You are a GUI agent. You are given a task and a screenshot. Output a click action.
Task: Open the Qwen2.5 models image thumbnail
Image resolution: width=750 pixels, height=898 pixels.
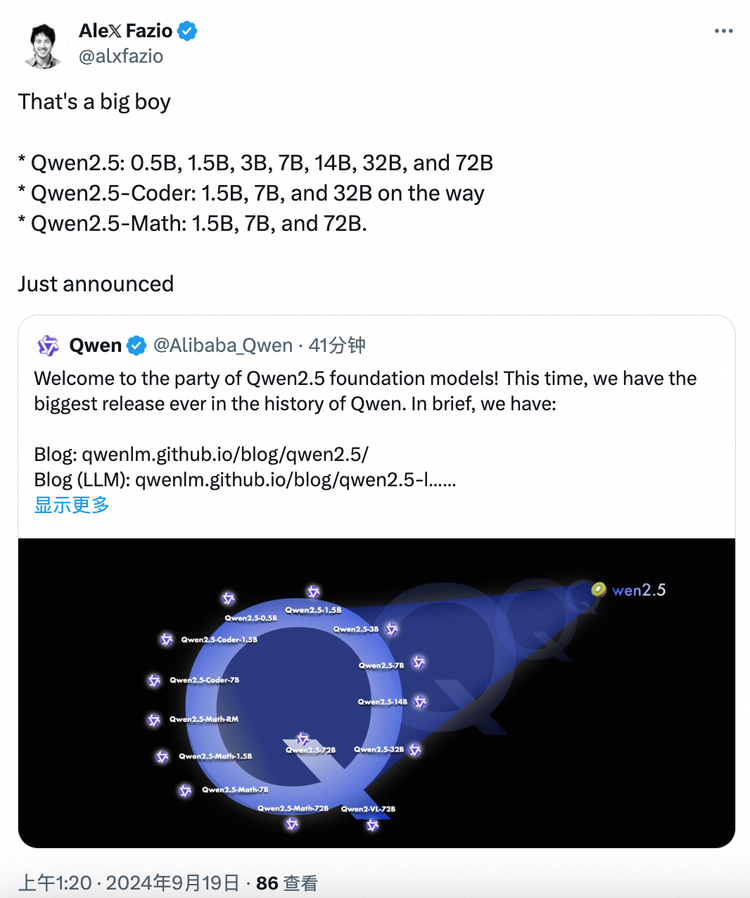(376, 692)
